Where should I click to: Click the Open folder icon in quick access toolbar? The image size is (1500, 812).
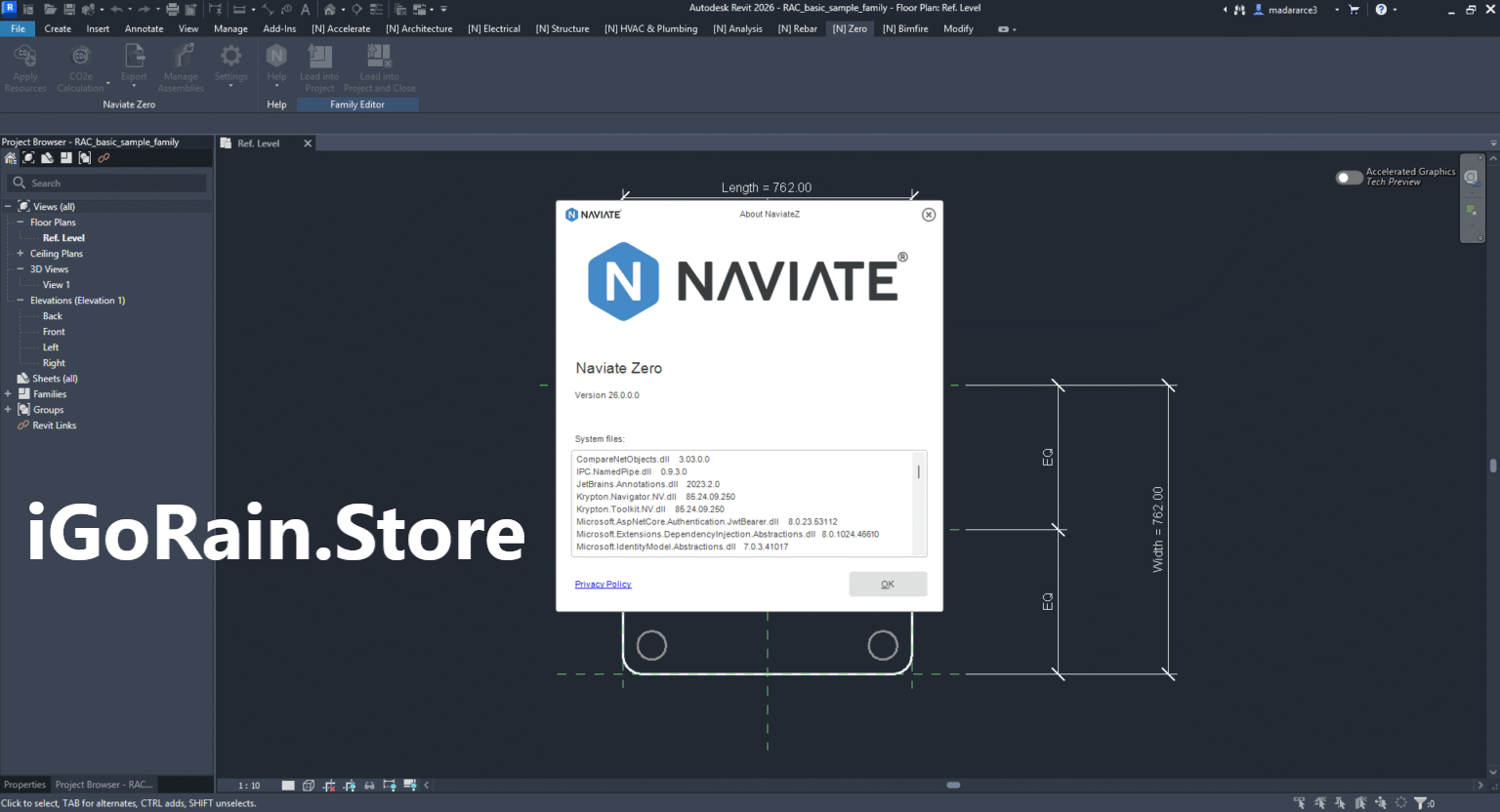tap(50, 10)
